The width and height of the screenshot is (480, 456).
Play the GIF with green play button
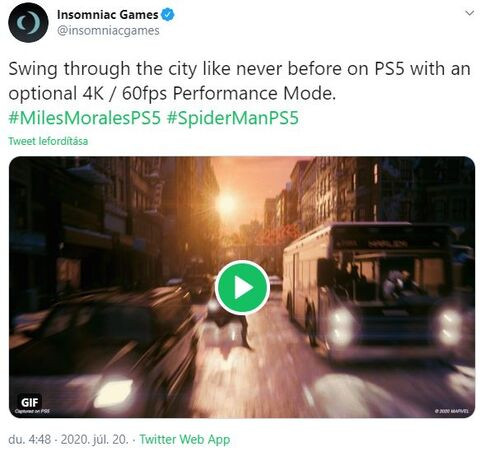[242, 288]
